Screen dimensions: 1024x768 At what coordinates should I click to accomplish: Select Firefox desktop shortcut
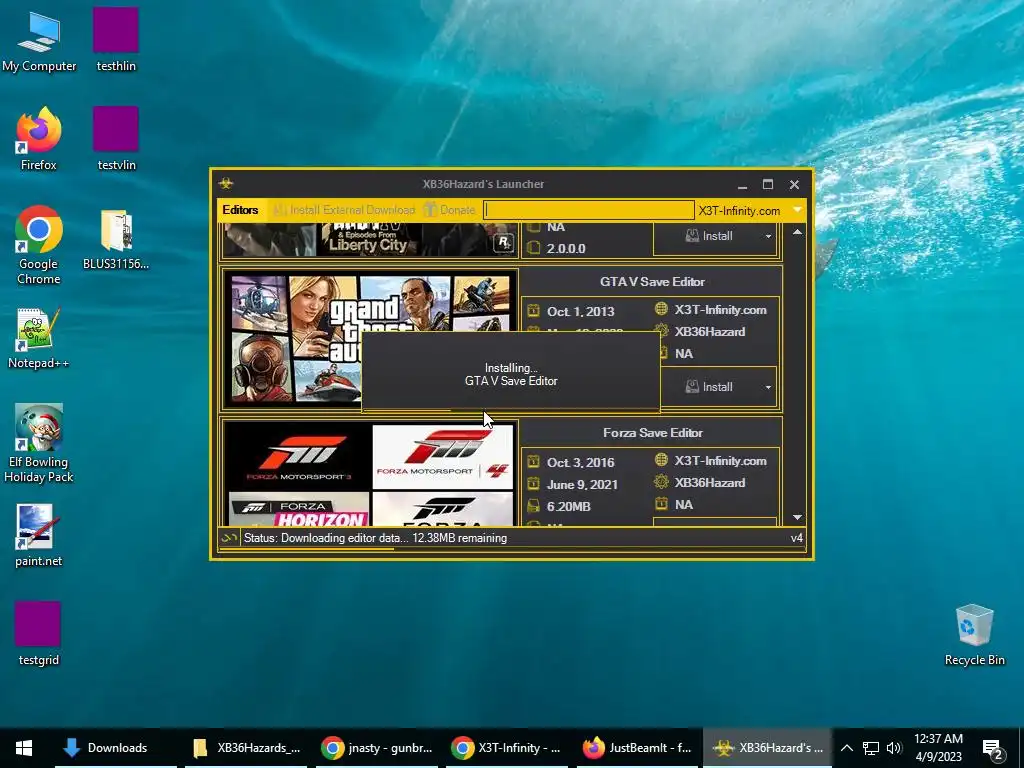[x=39, y=138]
